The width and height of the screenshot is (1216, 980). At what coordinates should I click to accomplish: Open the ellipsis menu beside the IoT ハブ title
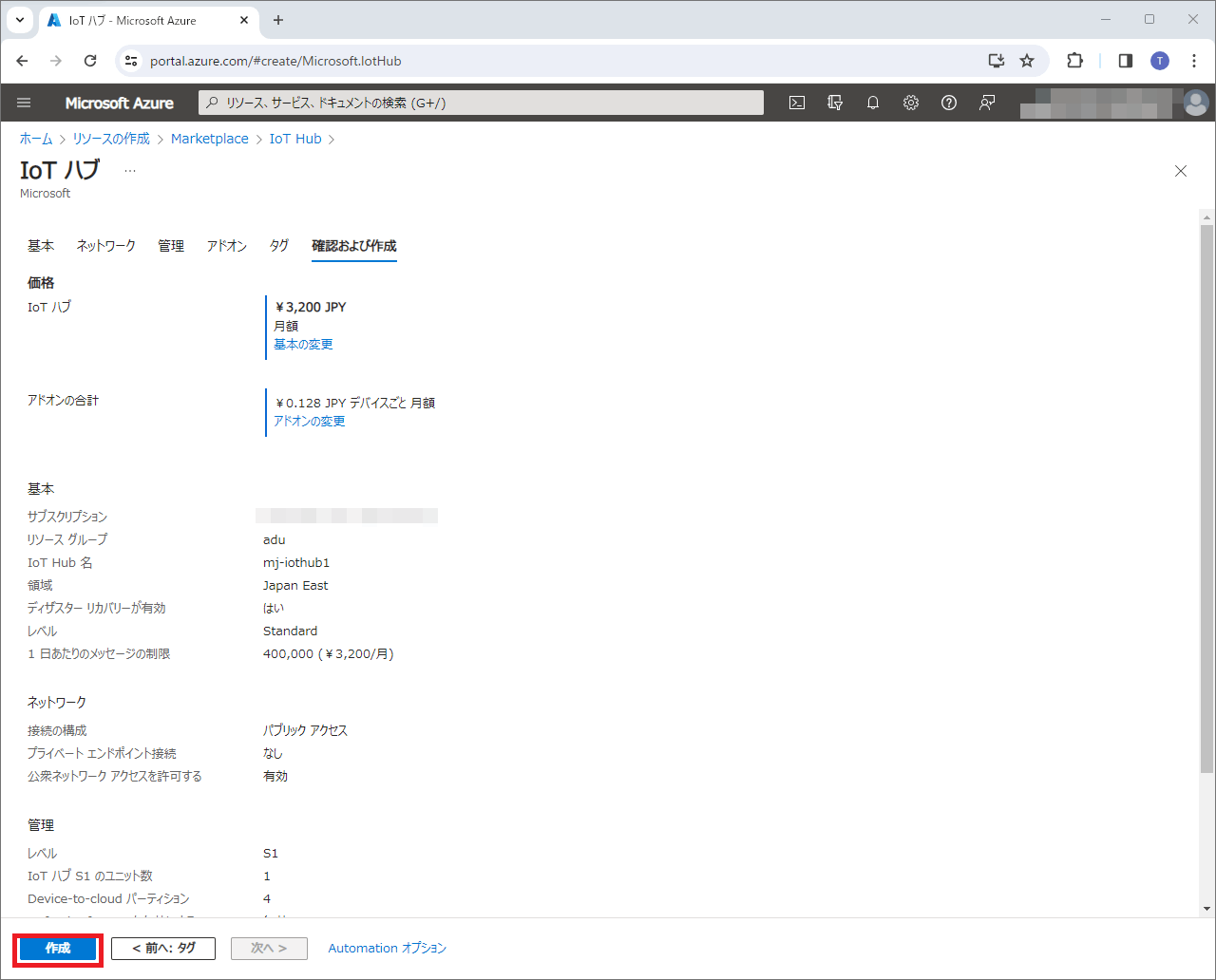click(x=130, y=171)
